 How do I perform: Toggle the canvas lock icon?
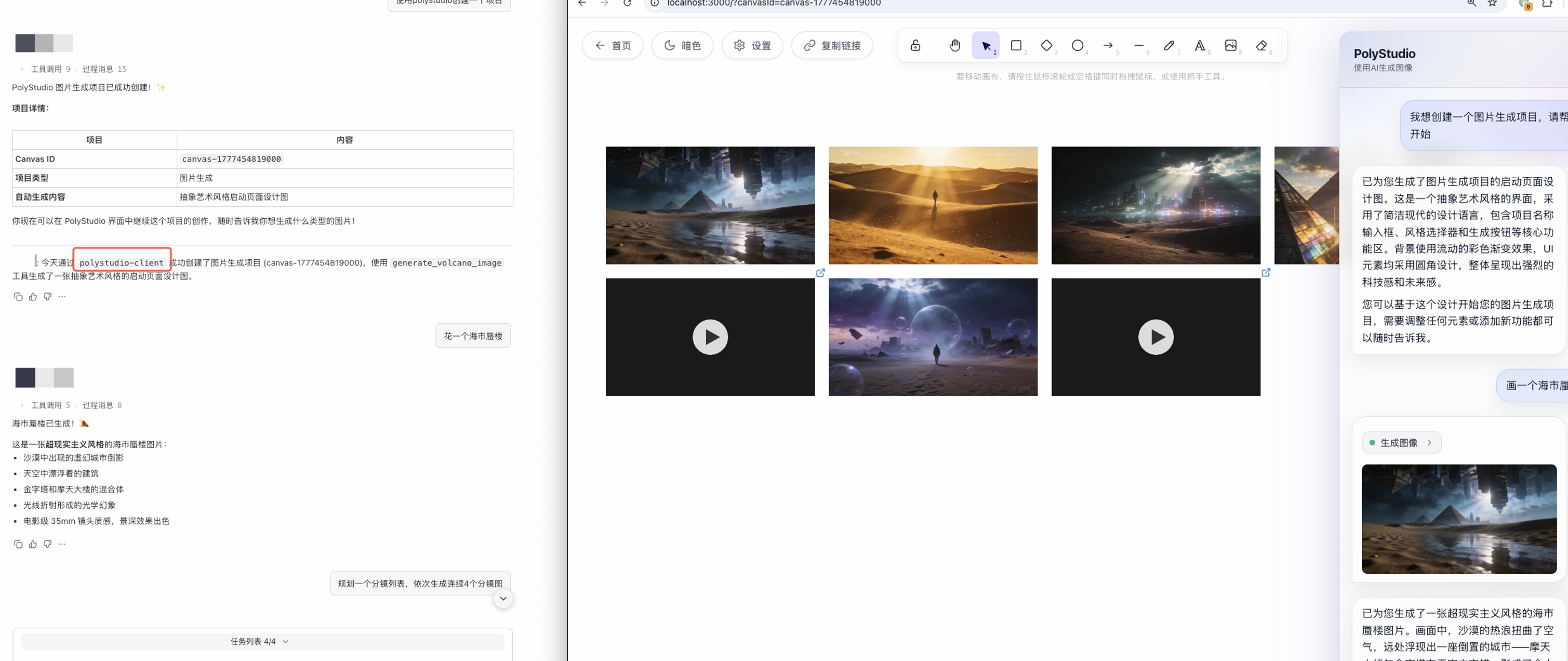[915, 46]
